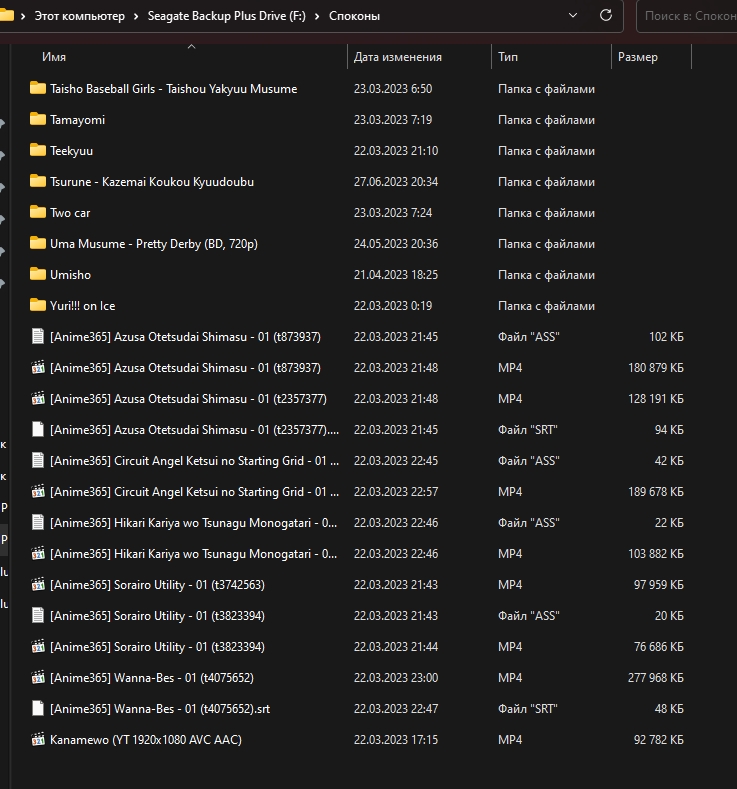Click the Tamayomi folder icon

pos(38,119)
